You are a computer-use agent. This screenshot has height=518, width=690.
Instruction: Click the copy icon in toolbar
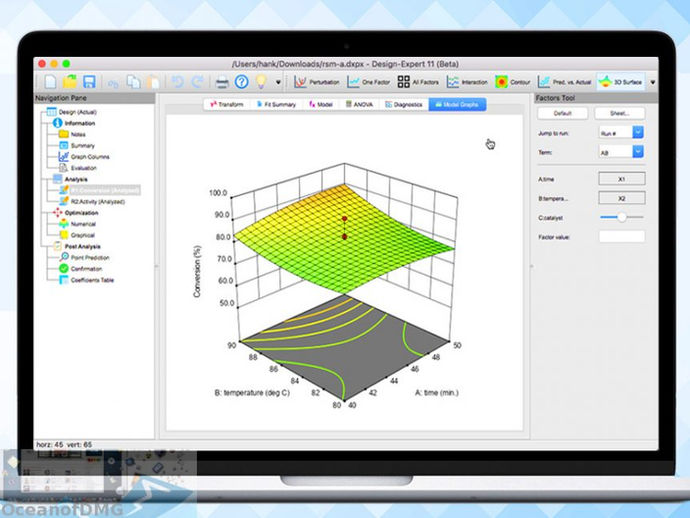click(x=133, y=82)
